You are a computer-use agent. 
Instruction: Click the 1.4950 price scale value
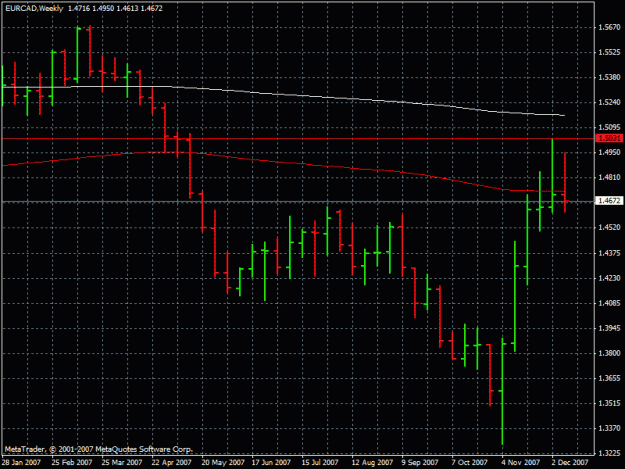(609, 152)
